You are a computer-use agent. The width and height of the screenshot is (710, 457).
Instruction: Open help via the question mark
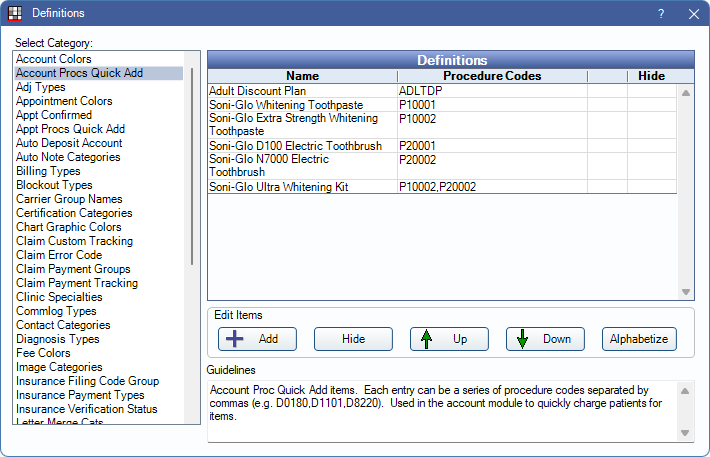661,13
